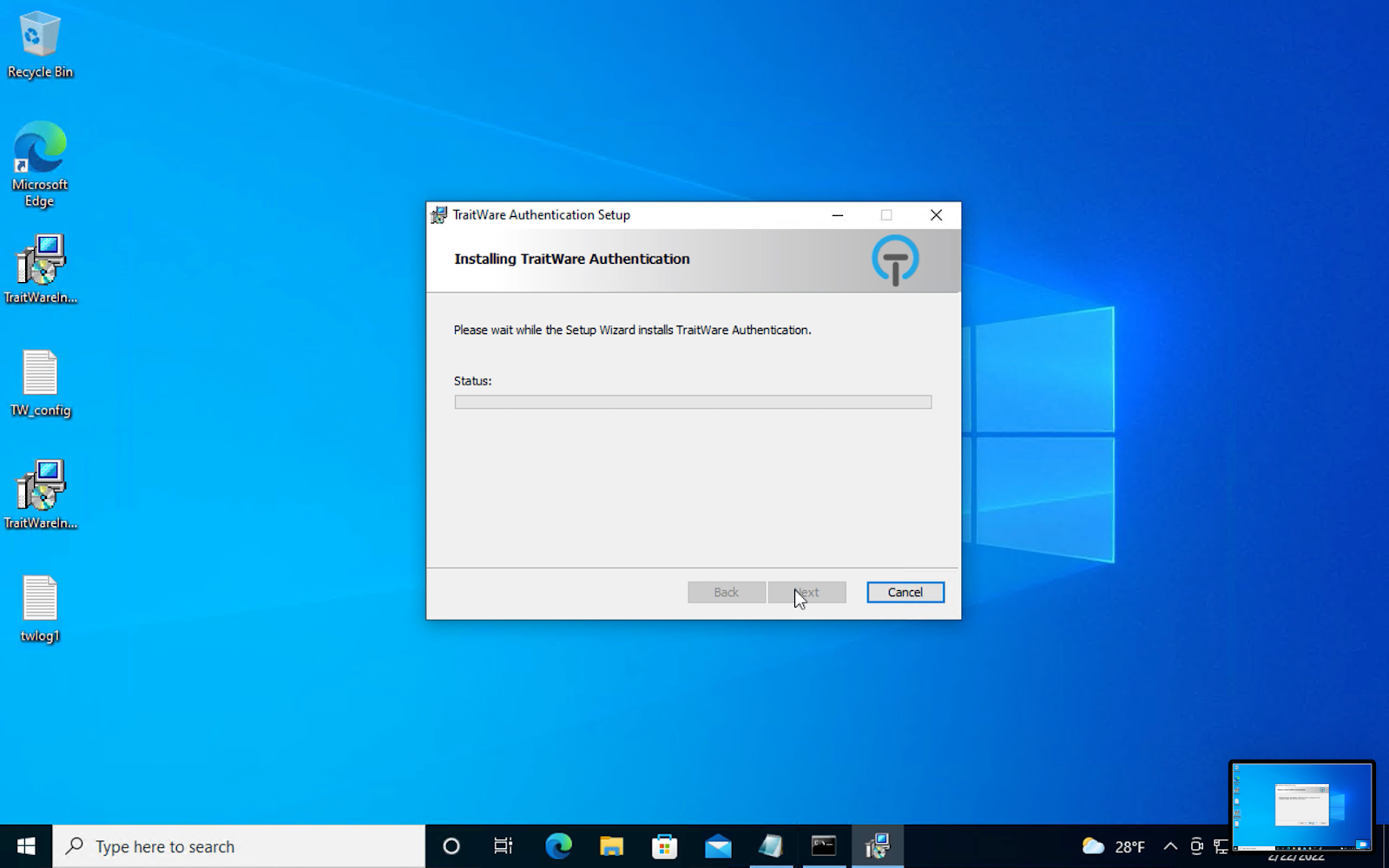Click the 'Status:' label in the installer
The height and width of the screenshot is (868, 1389).
[472, 381]
